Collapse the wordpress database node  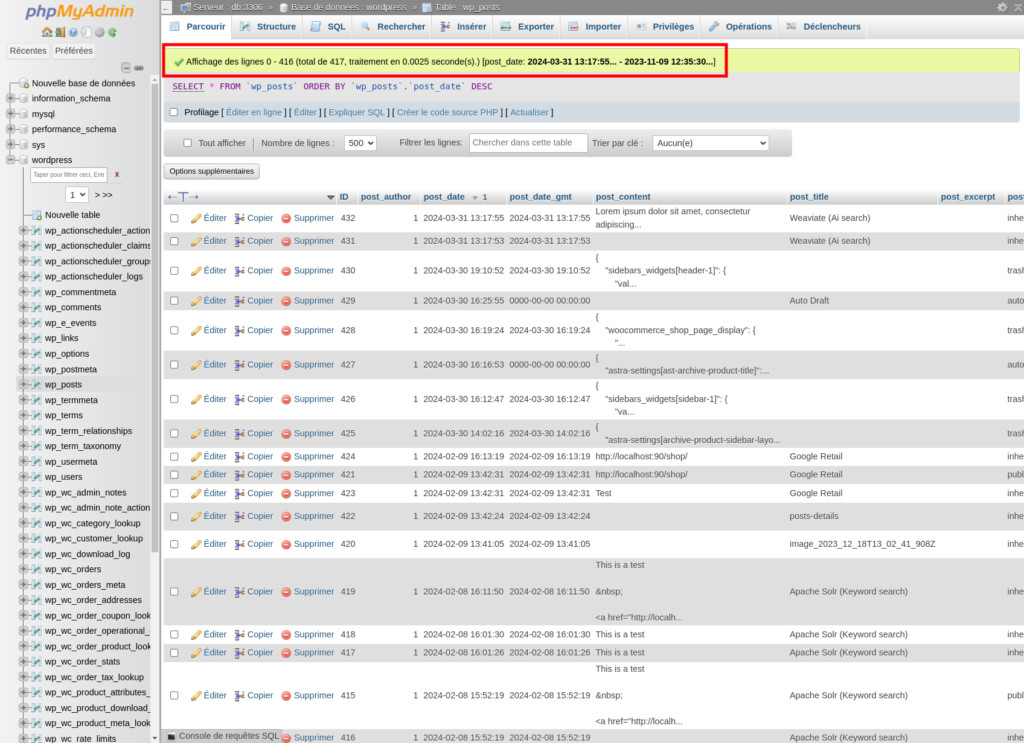(x=10, y=159)
